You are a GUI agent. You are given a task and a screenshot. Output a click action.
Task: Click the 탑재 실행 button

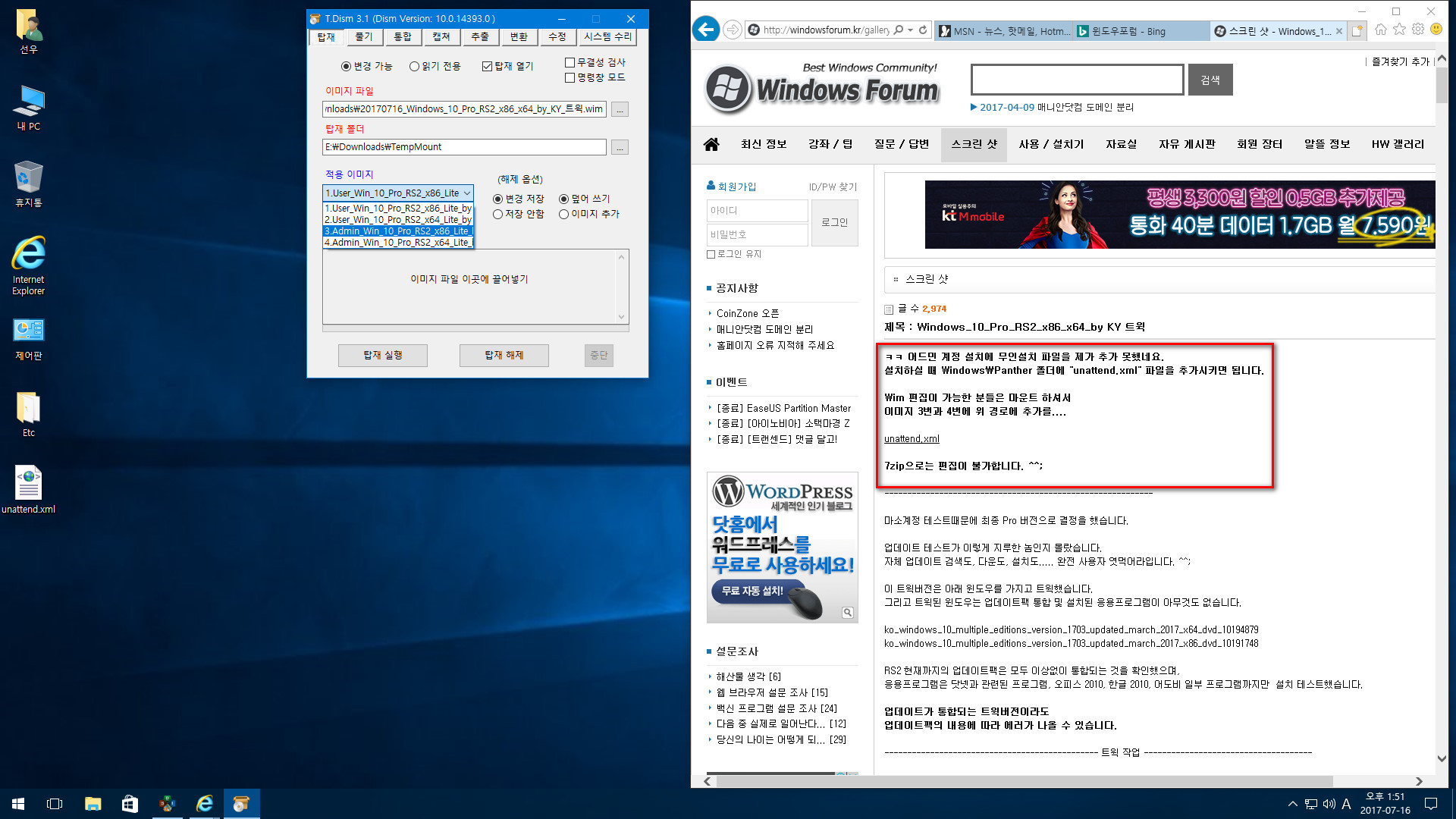(383, 355)
